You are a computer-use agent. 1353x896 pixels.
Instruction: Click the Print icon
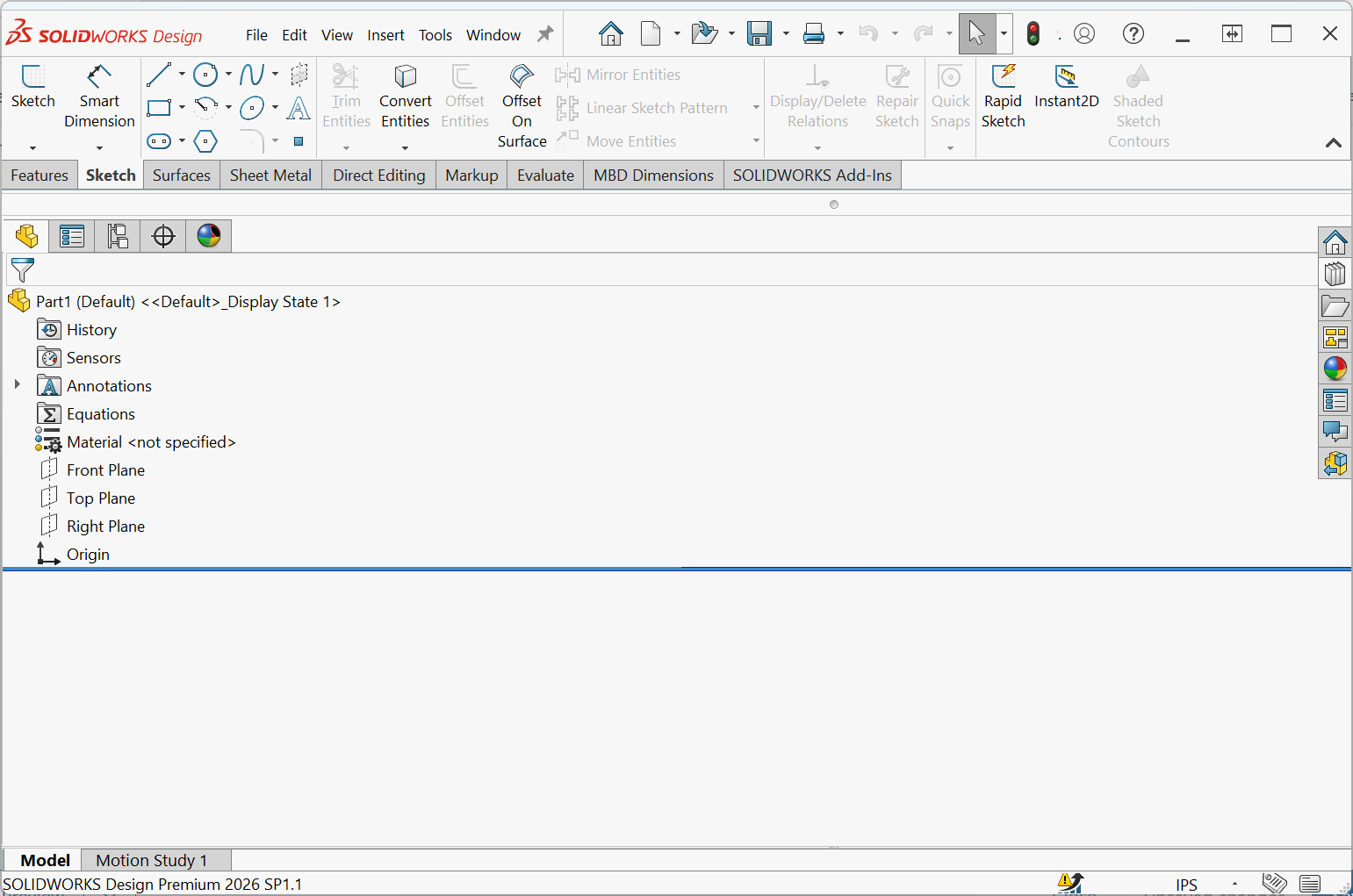(x=814, y=34)
